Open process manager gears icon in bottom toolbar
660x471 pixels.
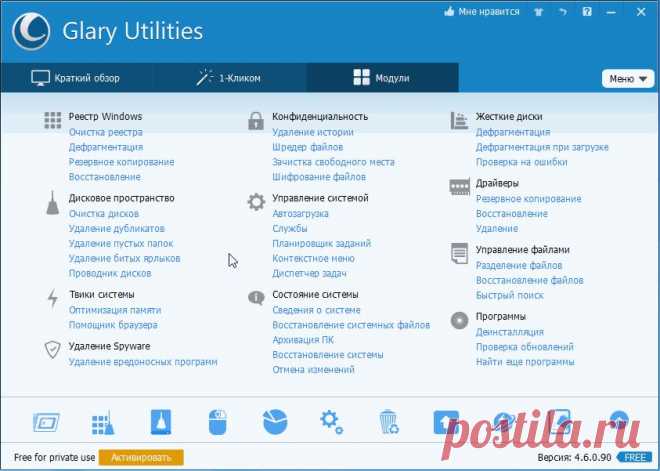(x=331, y=422)
